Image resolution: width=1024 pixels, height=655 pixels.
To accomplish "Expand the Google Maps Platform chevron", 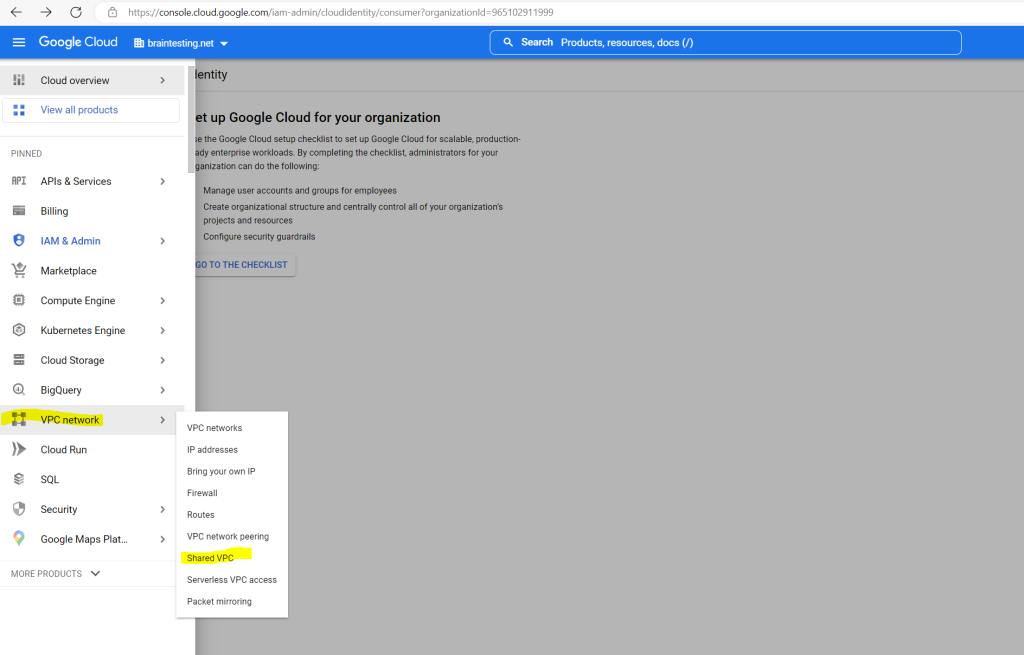I will point(163,539).
